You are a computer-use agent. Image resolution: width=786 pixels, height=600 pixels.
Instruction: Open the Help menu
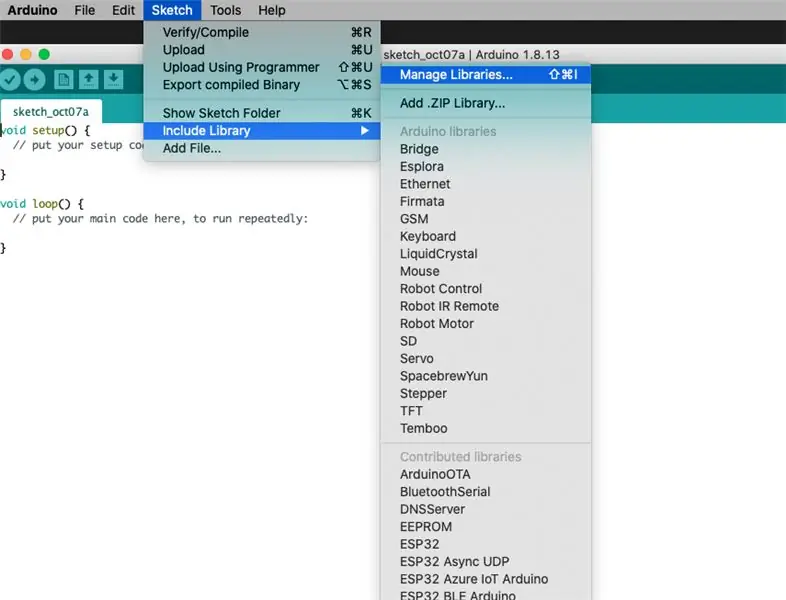click(272, 10)
